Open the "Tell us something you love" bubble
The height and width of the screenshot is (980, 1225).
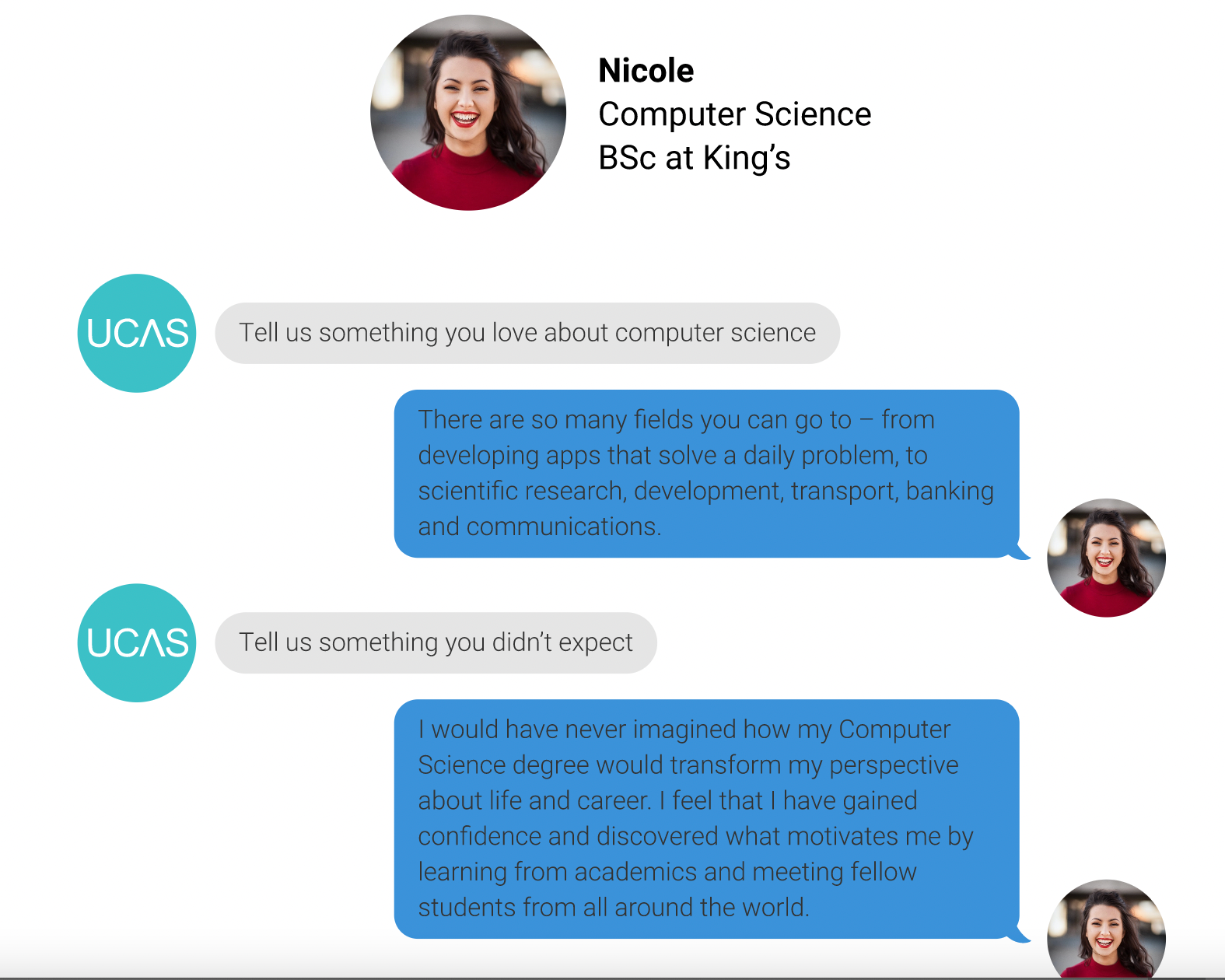tap(527, 333)
